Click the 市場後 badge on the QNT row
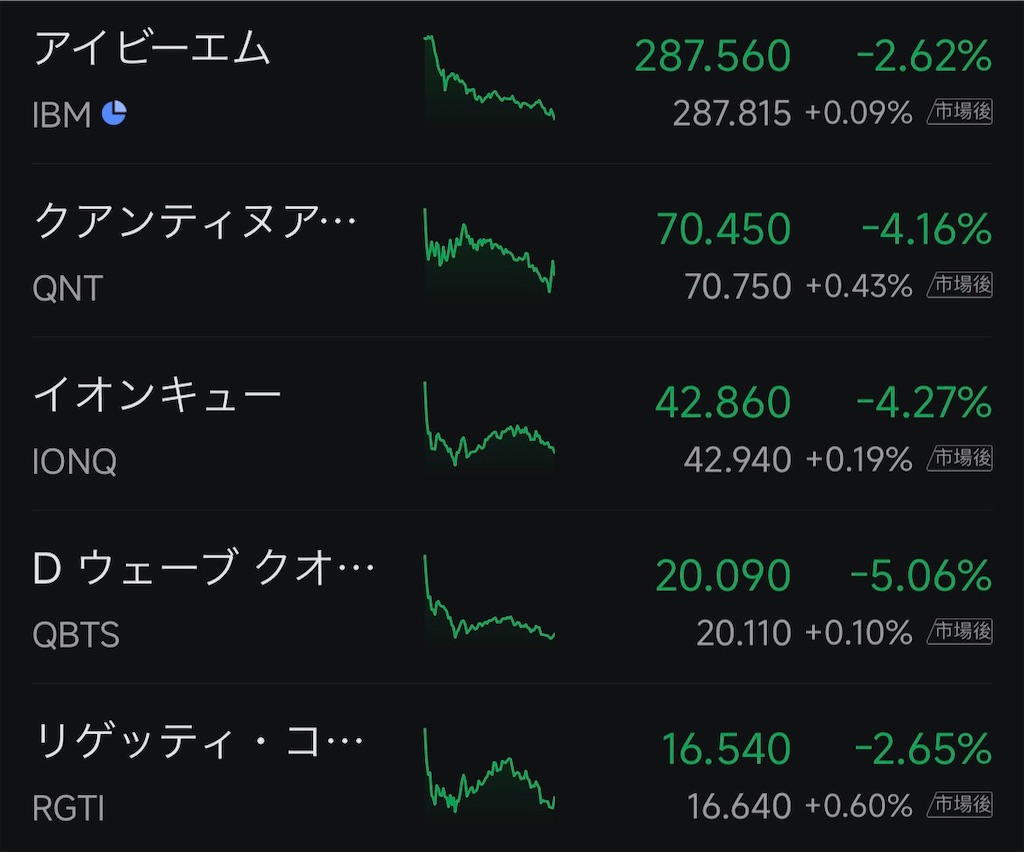Image resolution: width=1024 pixels, height=852 pixels. pyautogui.click(x=960, y=285)
